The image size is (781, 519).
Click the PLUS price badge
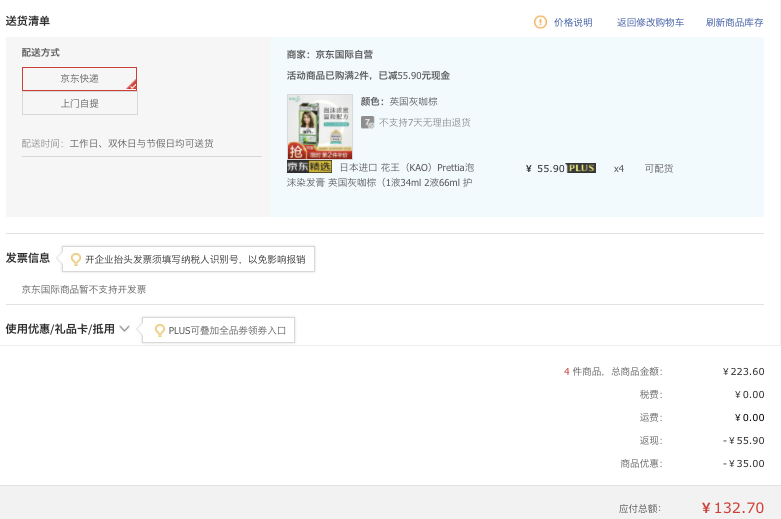tap(581, 168)
